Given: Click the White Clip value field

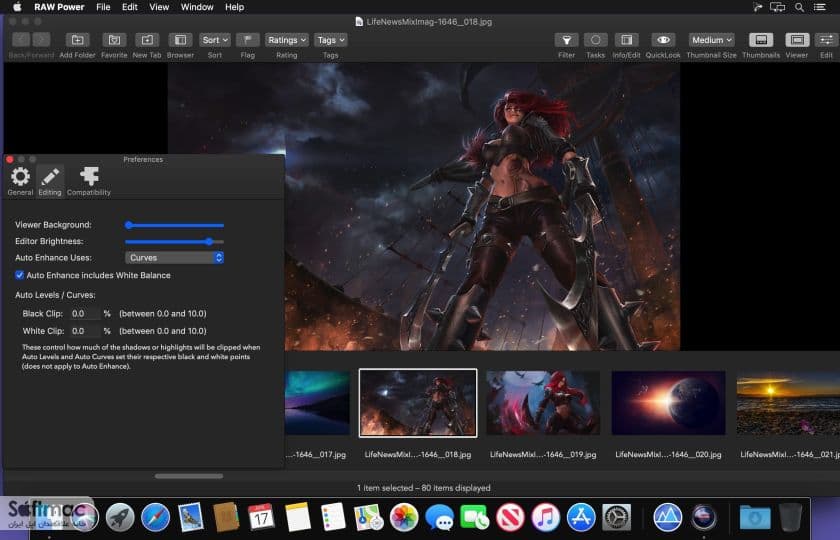Looking at the screenshot, I should pyautogui.click(x=85, y=331).
